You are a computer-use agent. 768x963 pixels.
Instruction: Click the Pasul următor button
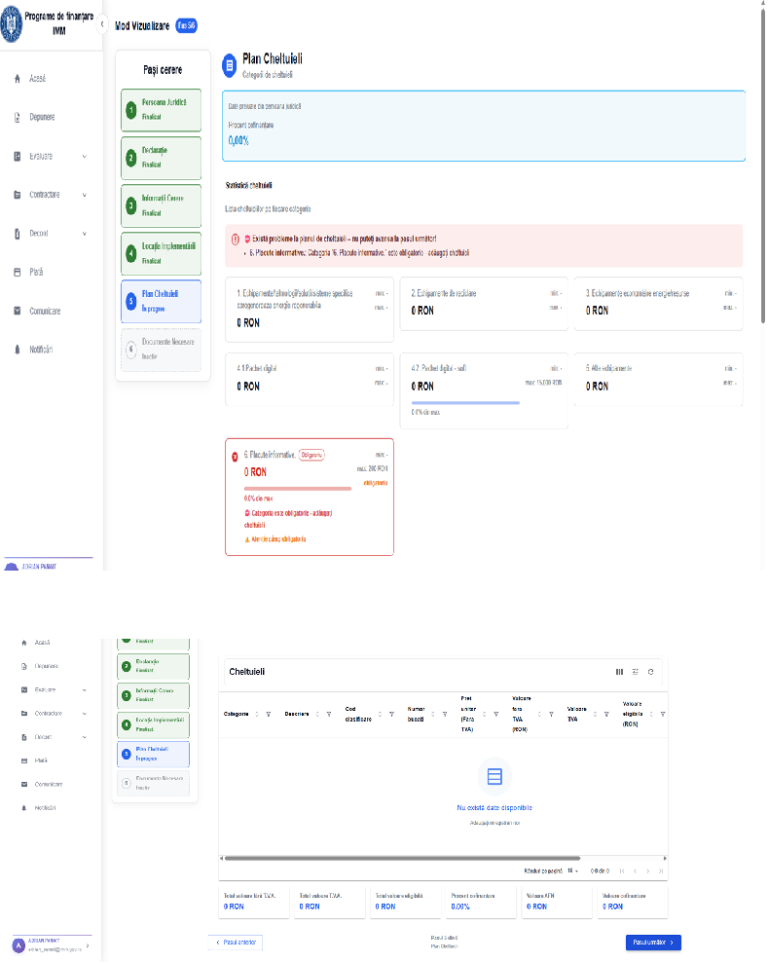[653, 942]
